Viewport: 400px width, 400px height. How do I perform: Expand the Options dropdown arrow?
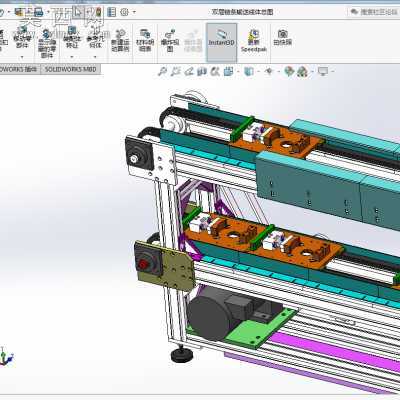(134, 13)
